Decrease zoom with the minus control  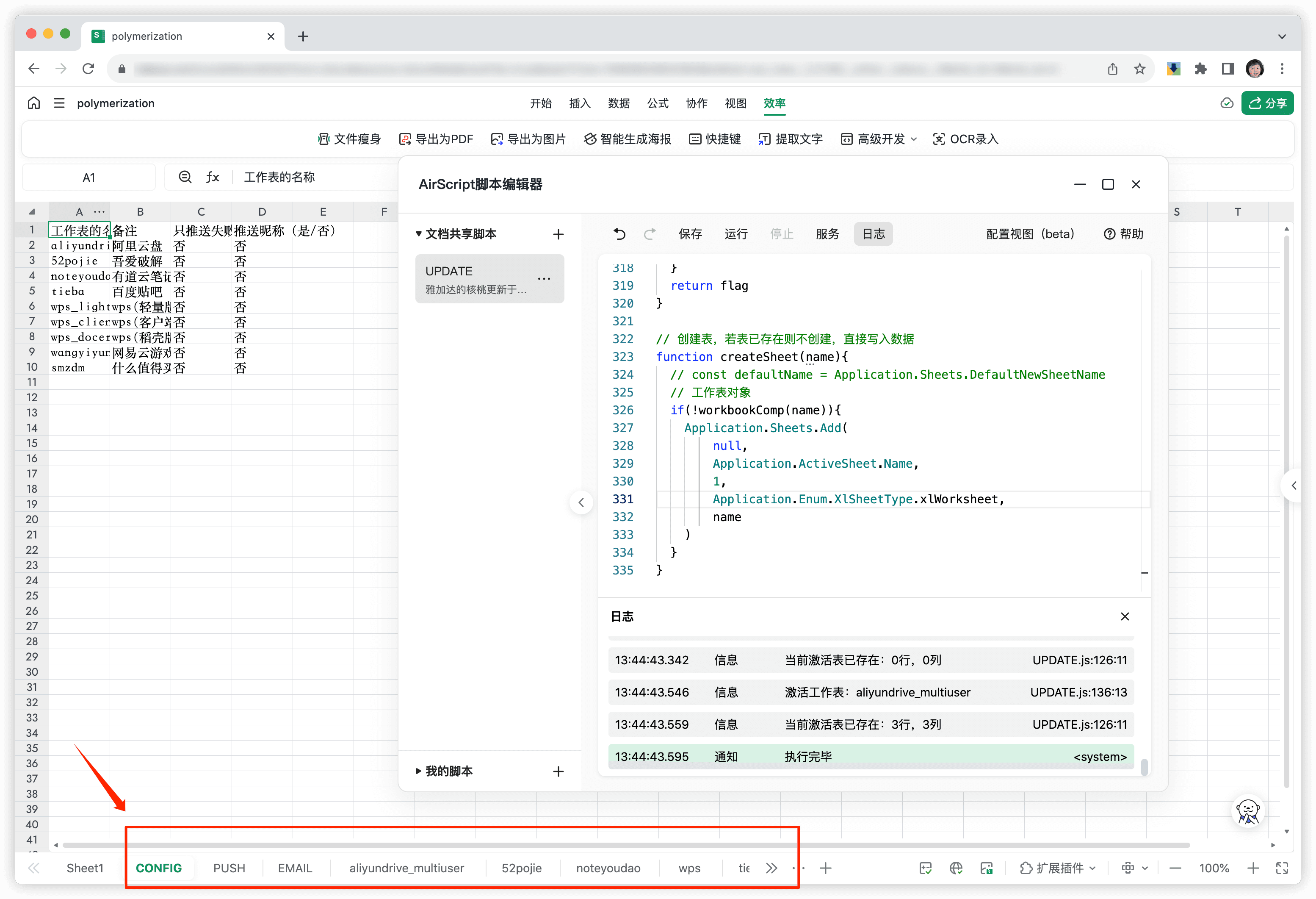[1175, 868]
